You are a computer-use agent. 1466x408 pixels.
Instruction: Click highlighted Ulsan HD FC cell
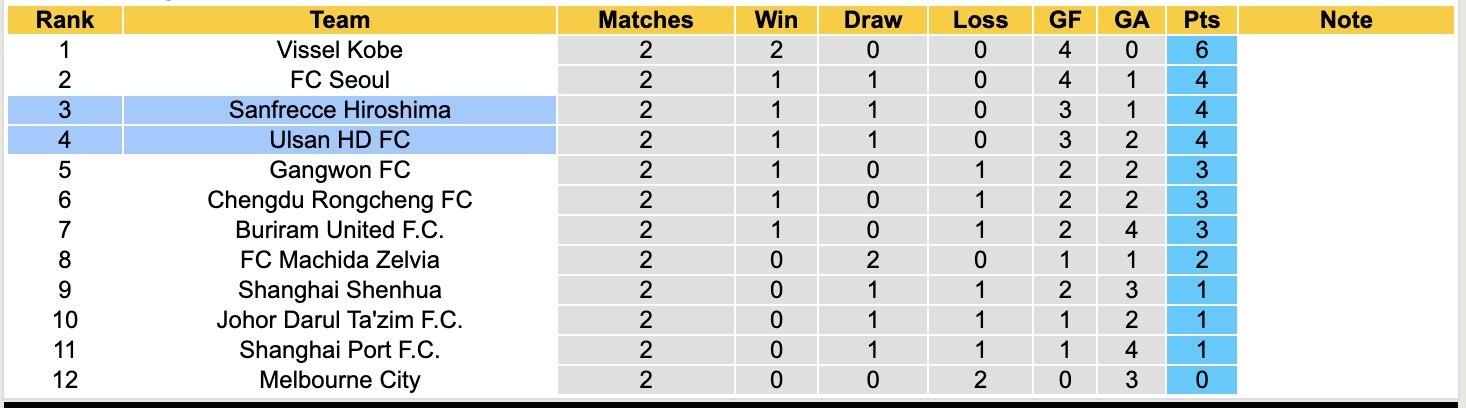pos(340,140)
